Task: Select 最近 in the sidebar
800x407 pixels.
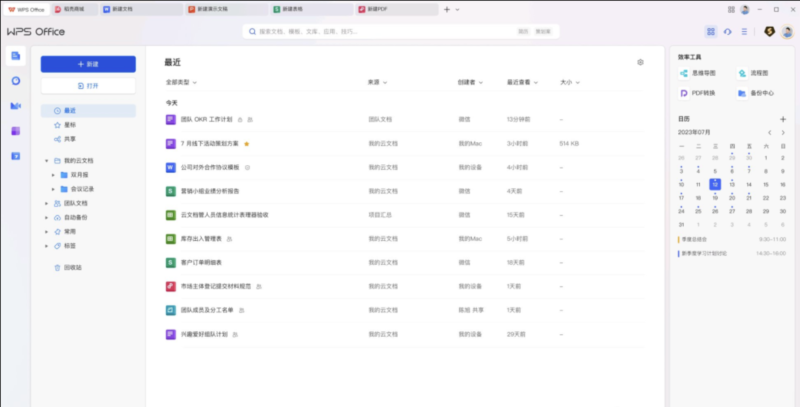Action: pos(88,111)
